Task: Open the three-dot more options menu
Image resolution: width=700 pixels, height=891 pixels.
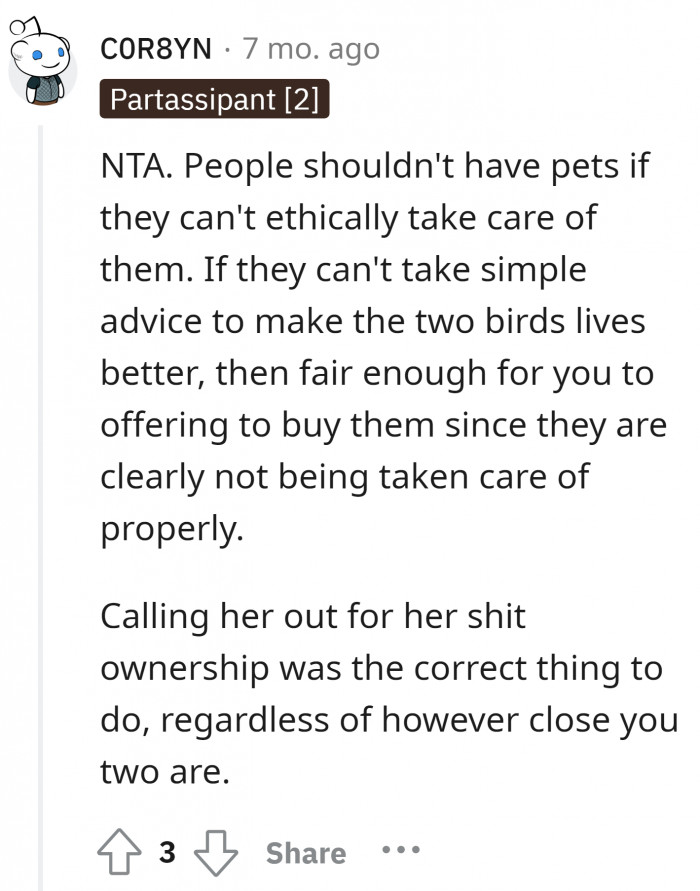Action: point(400,851)
